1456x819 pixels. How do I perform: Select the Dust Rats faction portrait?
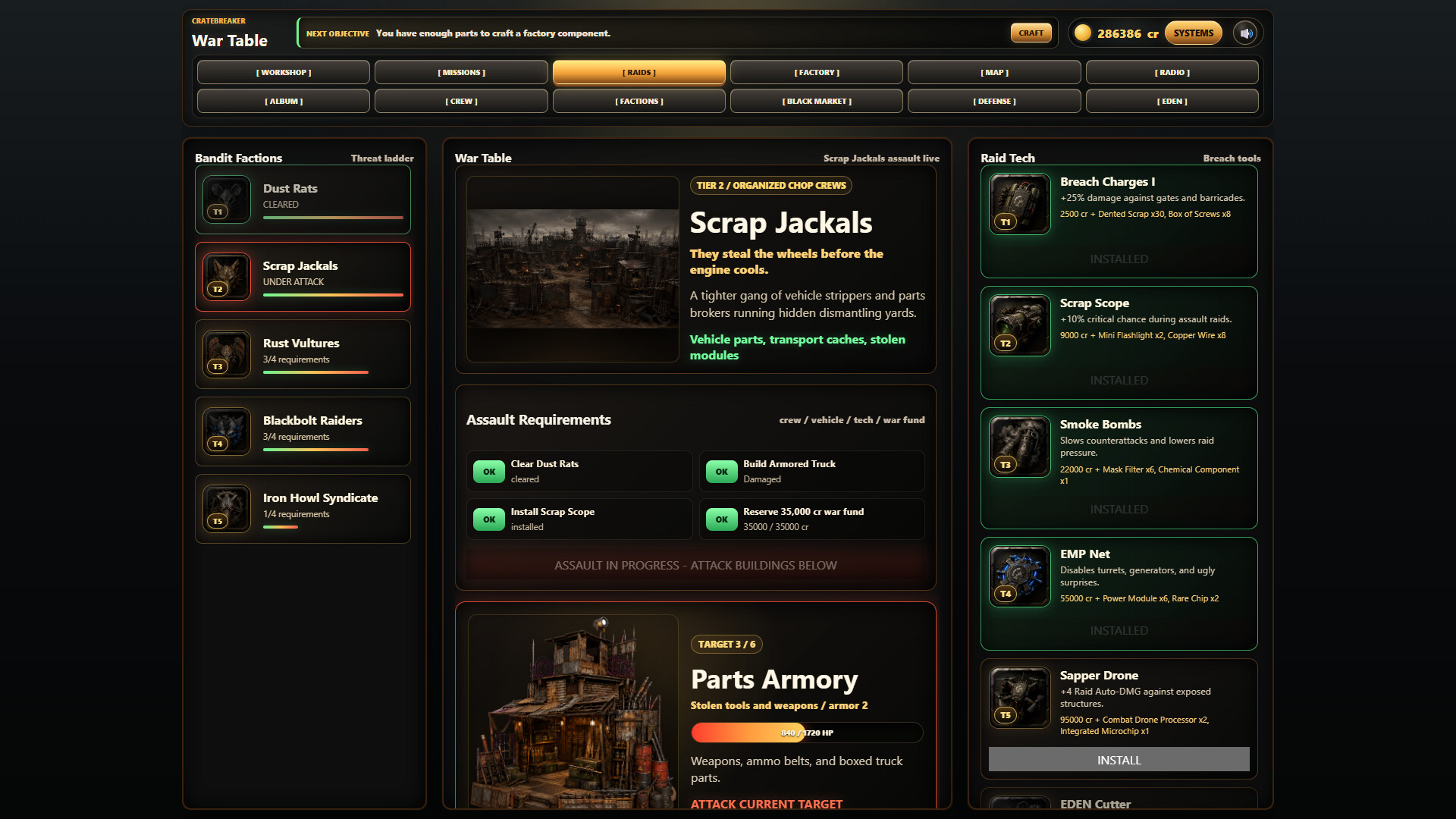[227, 199]
